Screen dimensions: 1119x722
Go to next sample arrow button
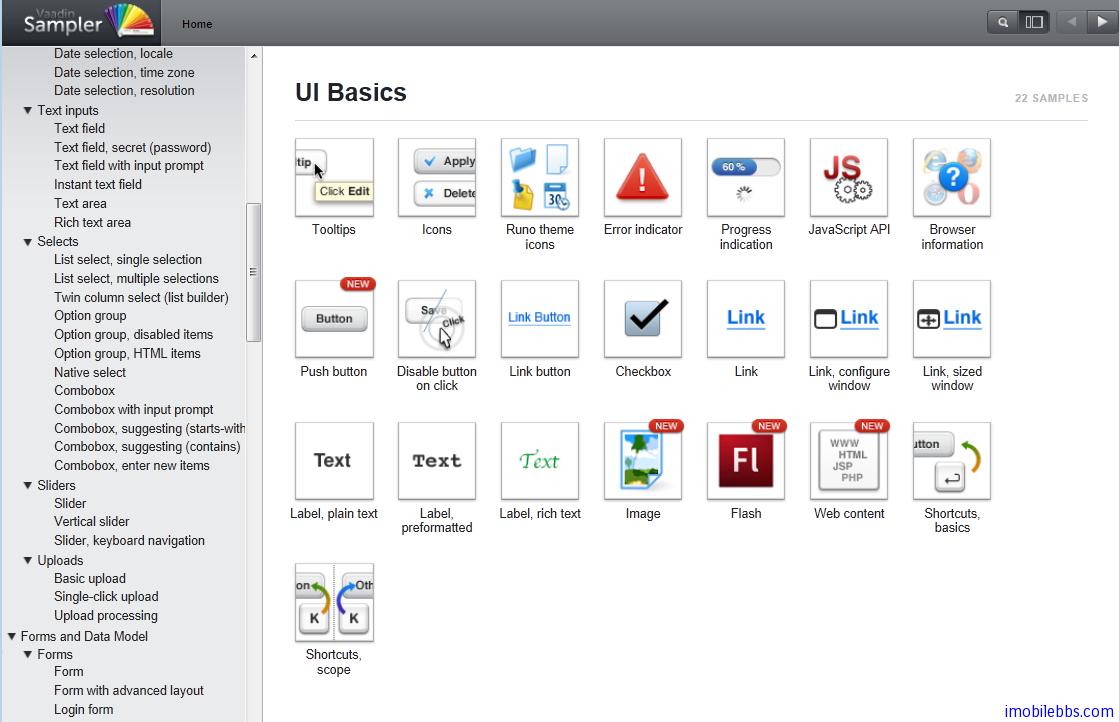[x=1102, y=22]
